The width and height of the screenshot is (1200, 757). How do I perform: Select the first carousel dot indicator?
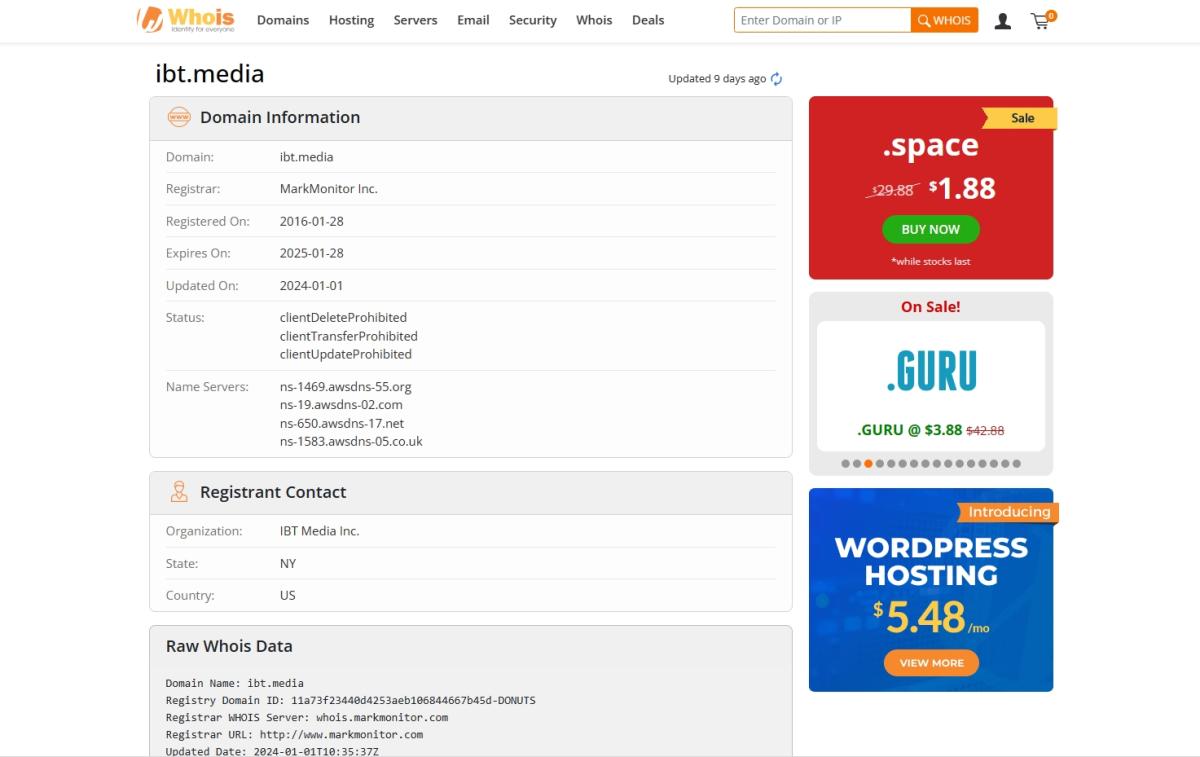(x=846, y=464)
